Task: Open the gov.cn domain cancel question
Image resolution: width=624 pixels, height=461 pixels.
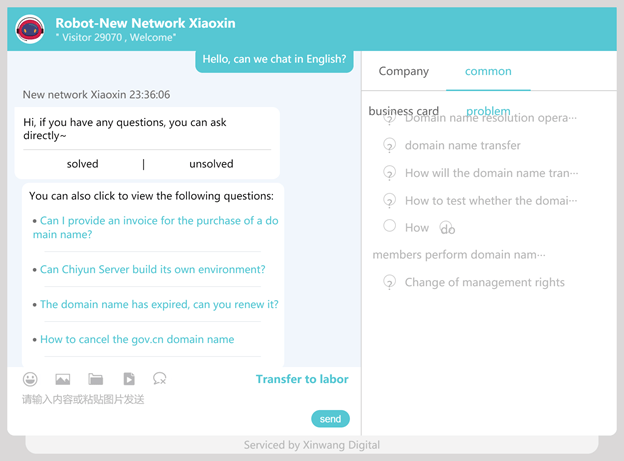Action: 137,340
